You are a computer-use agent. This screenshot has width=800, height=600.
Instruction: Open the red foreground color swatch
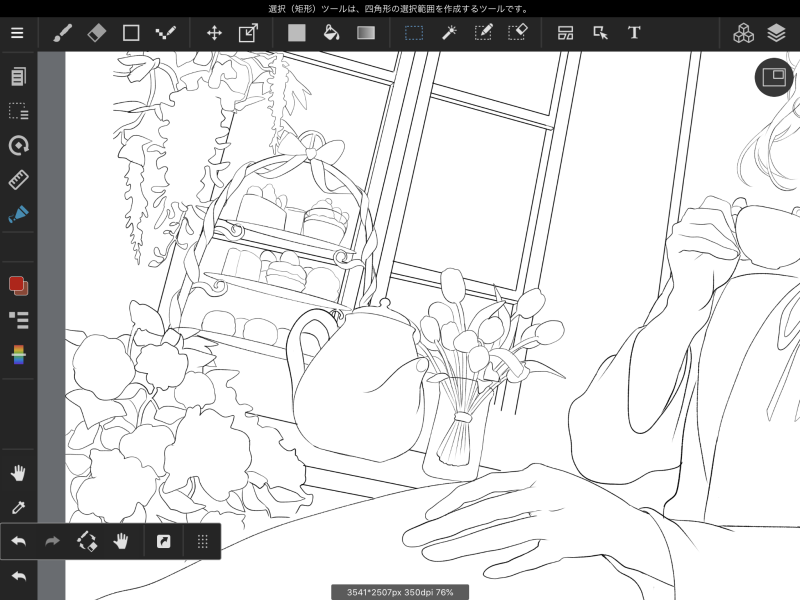tap(18, 286)
